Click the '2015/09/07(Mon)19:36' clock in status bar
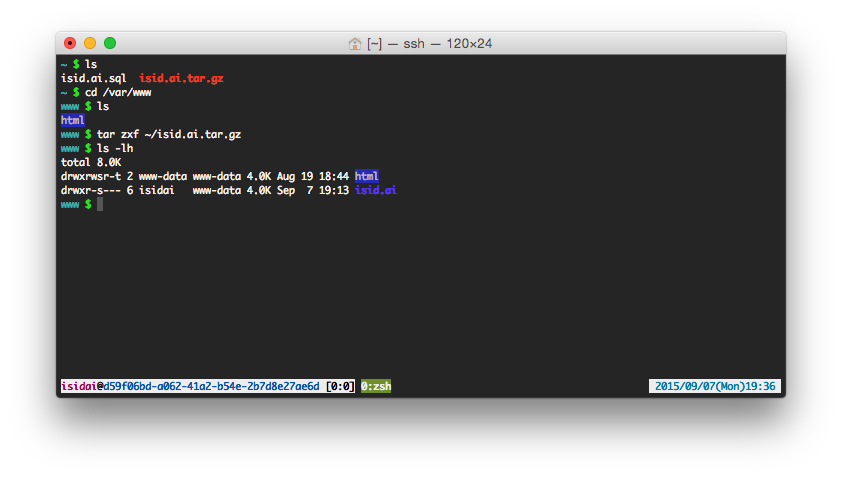This screenshot has width=842, height=478. coord(715,386)
